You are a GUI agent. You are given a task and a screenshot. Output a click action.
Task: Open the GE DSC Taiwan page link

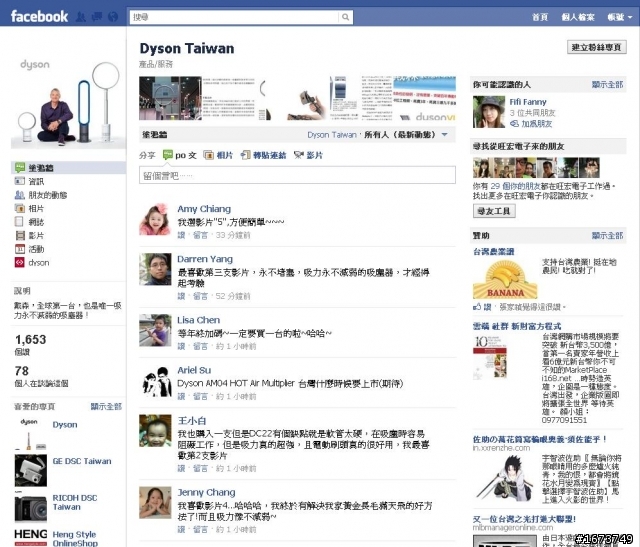pyautogui.click(x=82, y=461)
